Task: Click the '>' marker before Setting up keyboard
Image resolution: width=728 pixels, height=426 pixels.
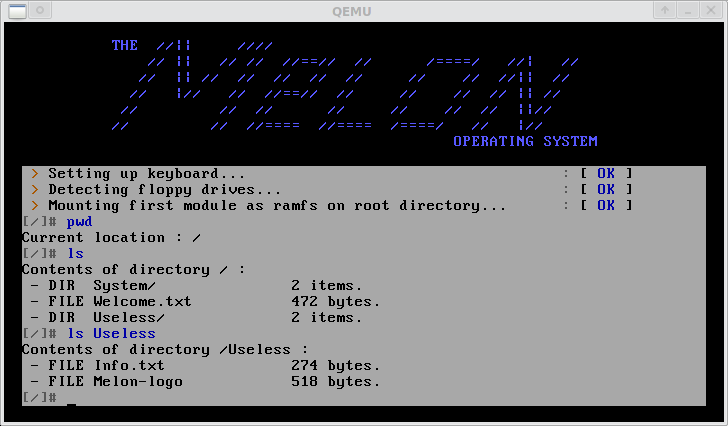Action: 35,174
